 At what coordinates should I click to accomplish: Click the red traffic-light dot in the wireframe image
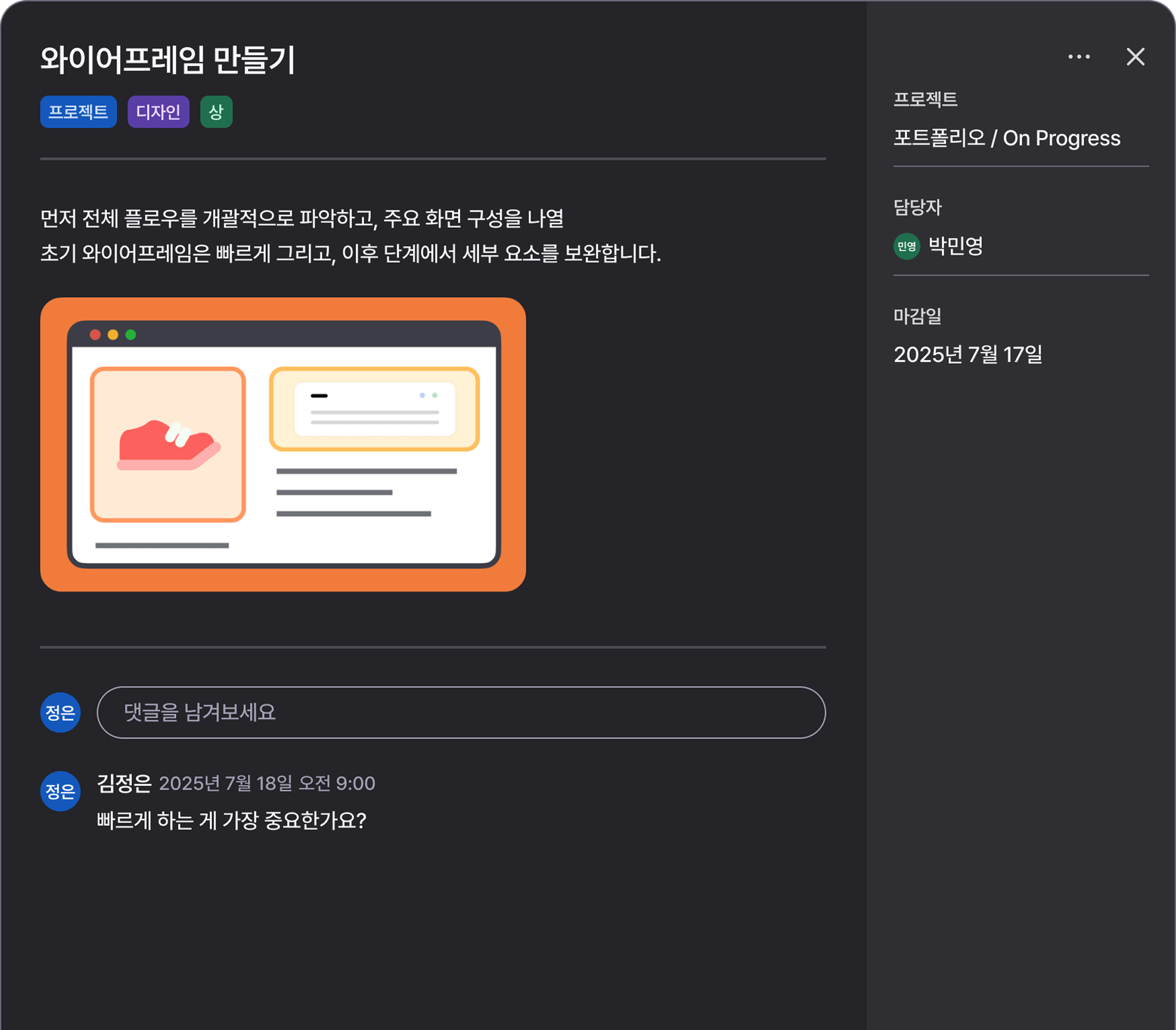[94, 334]
